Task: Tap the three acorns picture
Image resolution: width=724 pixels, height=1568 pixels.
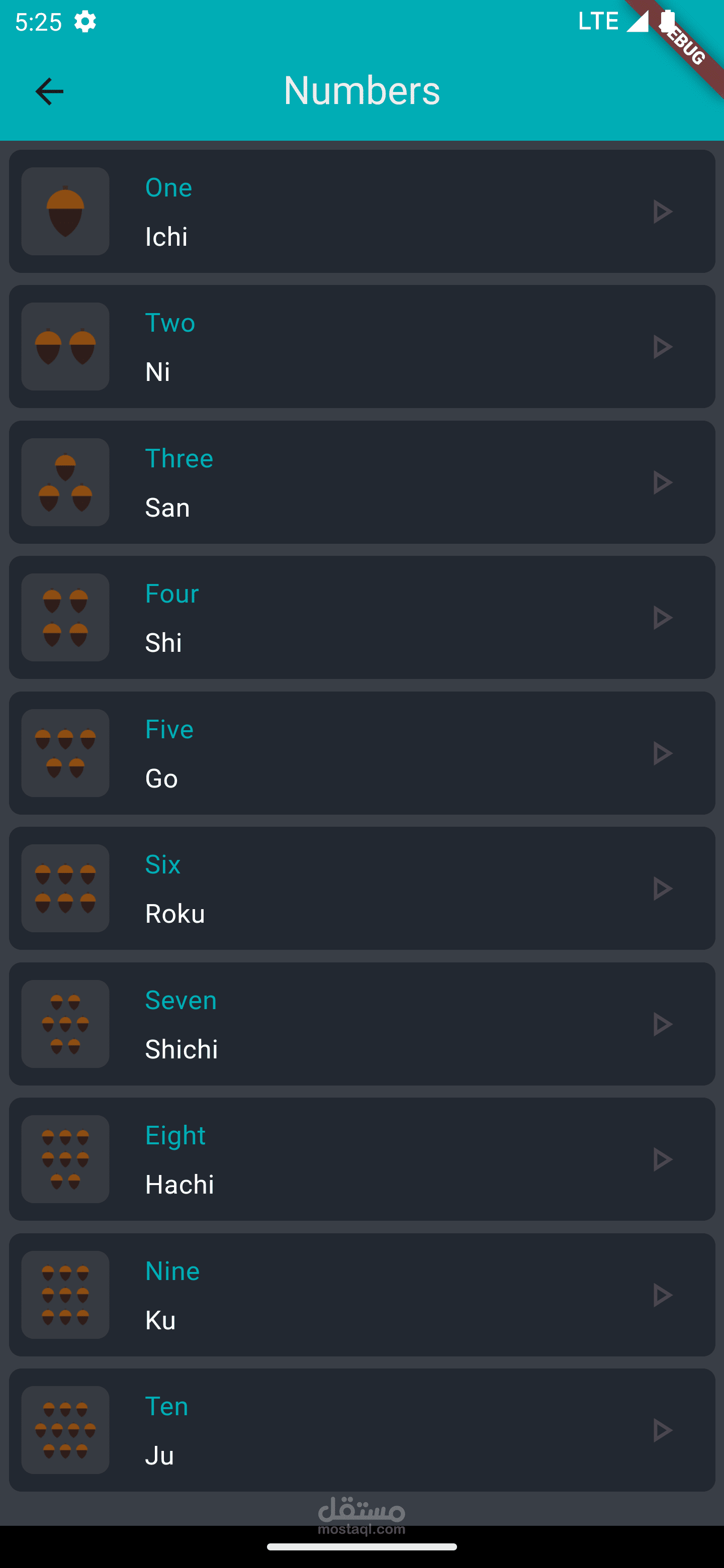Action: [x=65, y=482]
